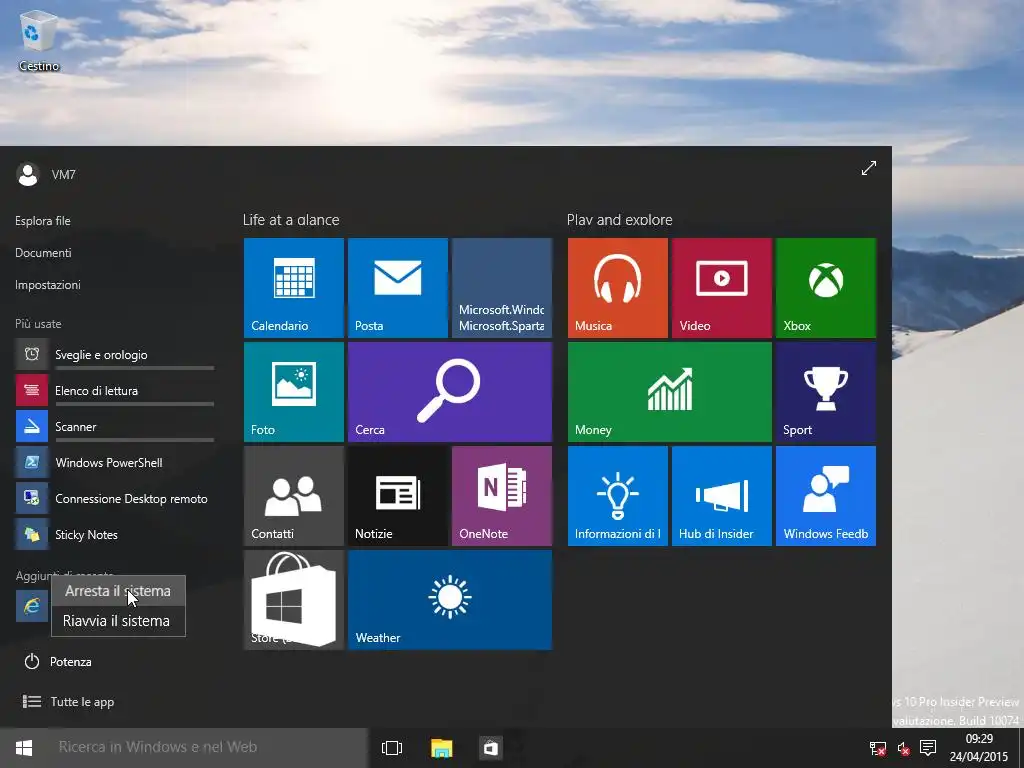Open the notification center tray icon
This screenshot has height=768, width=1024.
point(928,748)
